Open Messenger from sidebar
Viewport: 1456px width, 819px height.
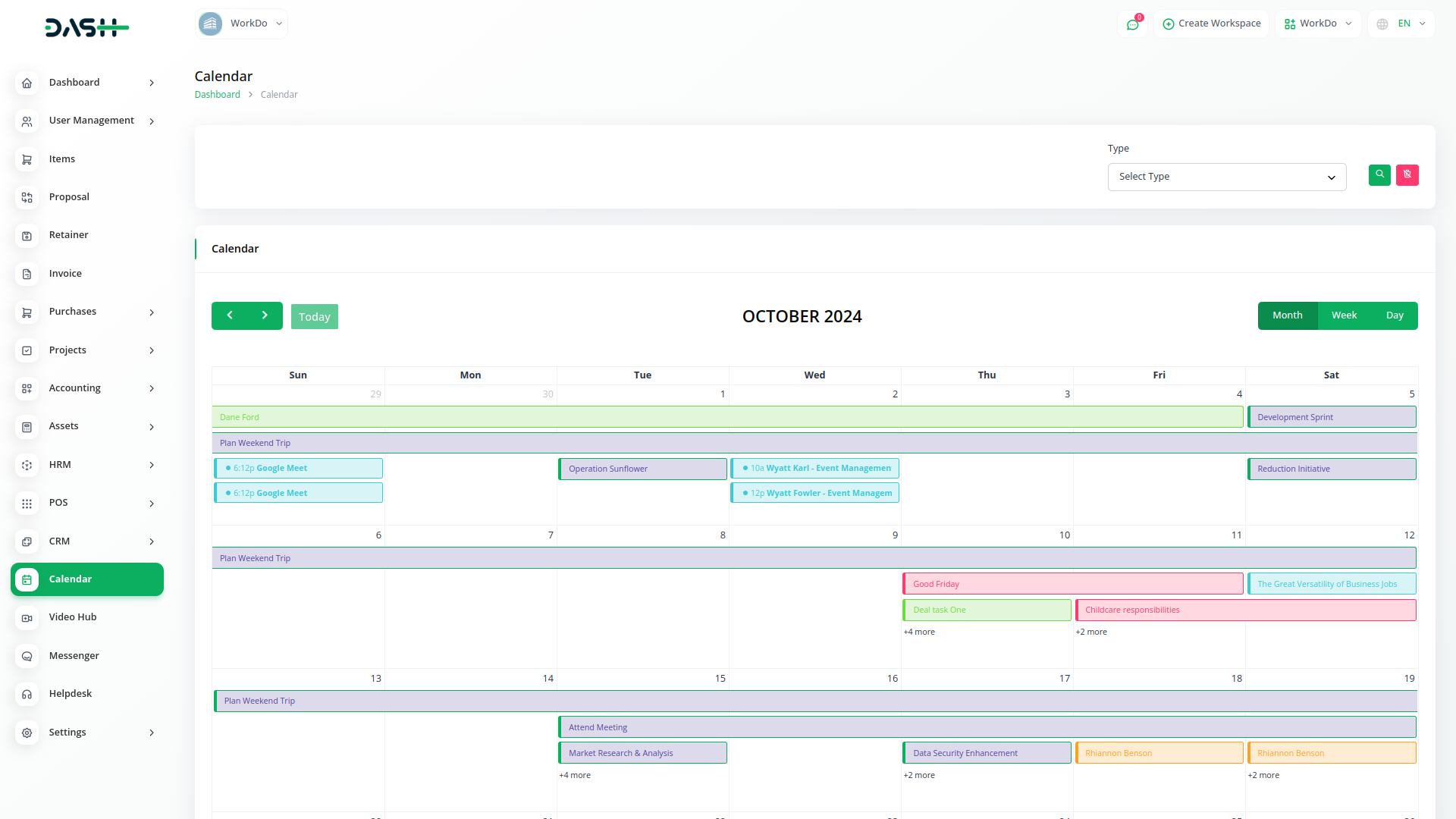[x=74, y=656]
